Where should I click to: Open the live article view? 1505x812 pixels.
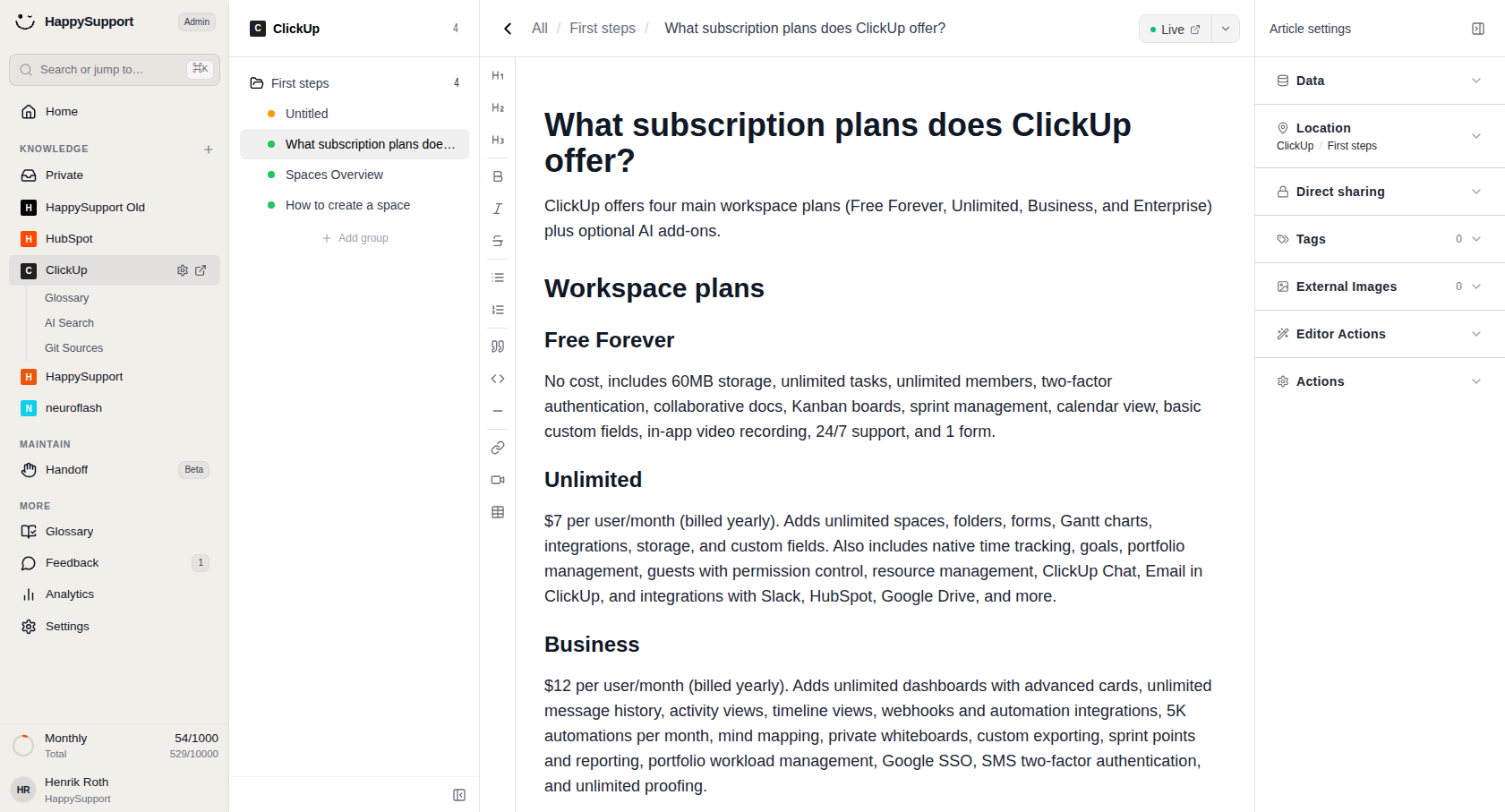point(1176,29)
